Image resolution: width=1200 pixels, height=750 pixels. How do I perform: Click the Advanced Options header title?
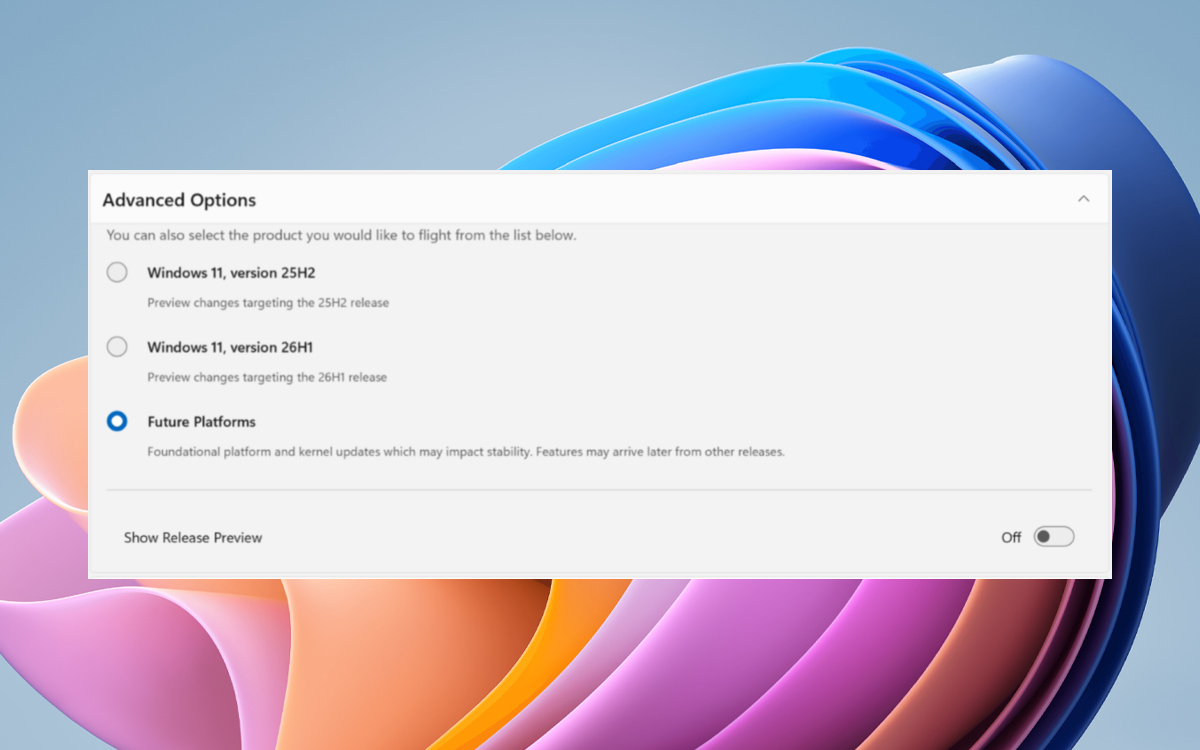pos(179,200)
